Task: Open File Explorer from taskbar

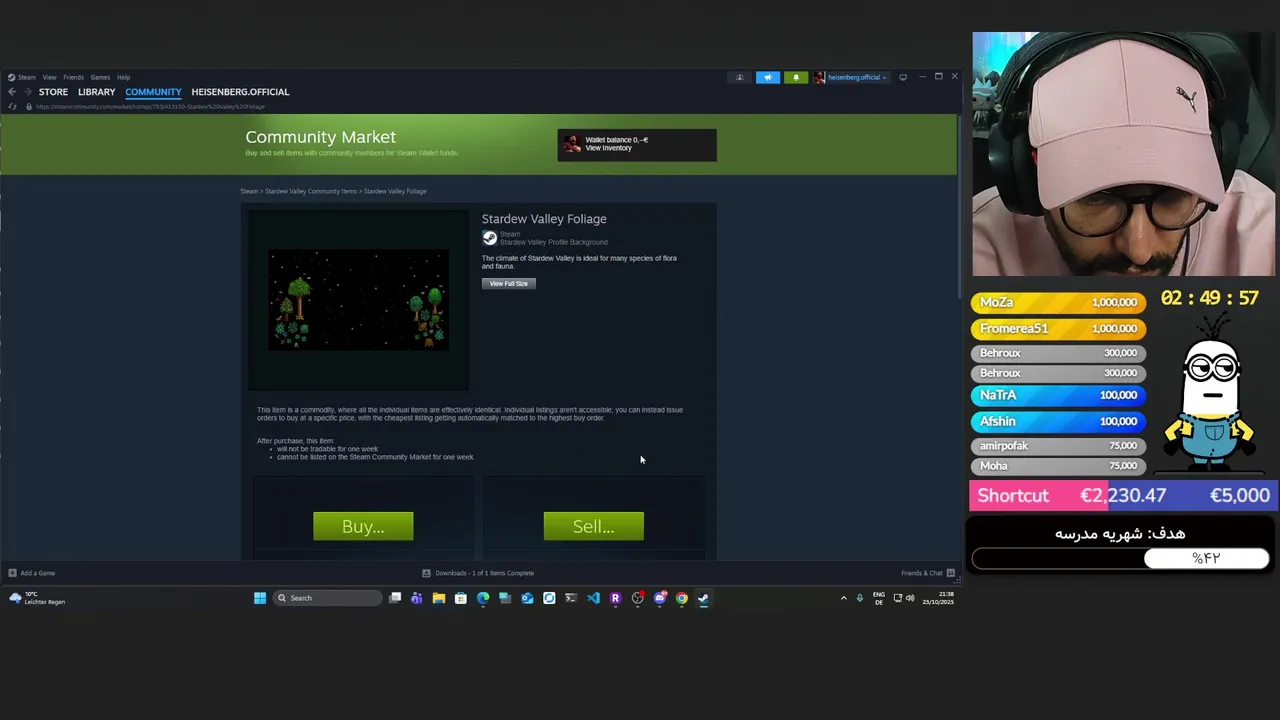Action: point(439,598)
